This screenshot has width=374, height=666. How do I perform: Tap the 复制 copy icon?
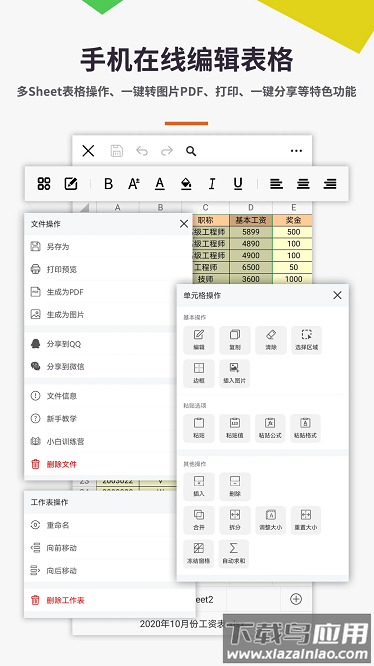pos(235,340)
